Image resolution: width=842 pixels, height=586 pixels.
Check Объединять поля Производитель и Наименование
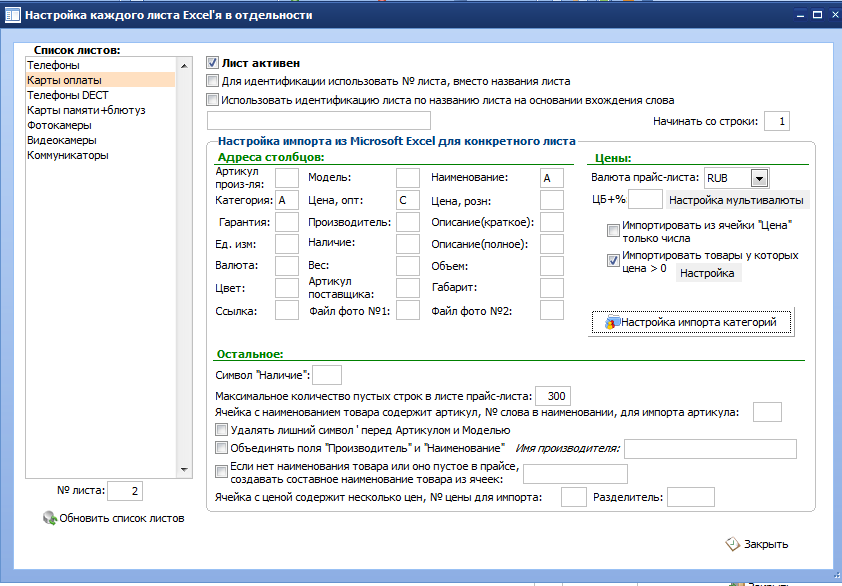[221, 447]
